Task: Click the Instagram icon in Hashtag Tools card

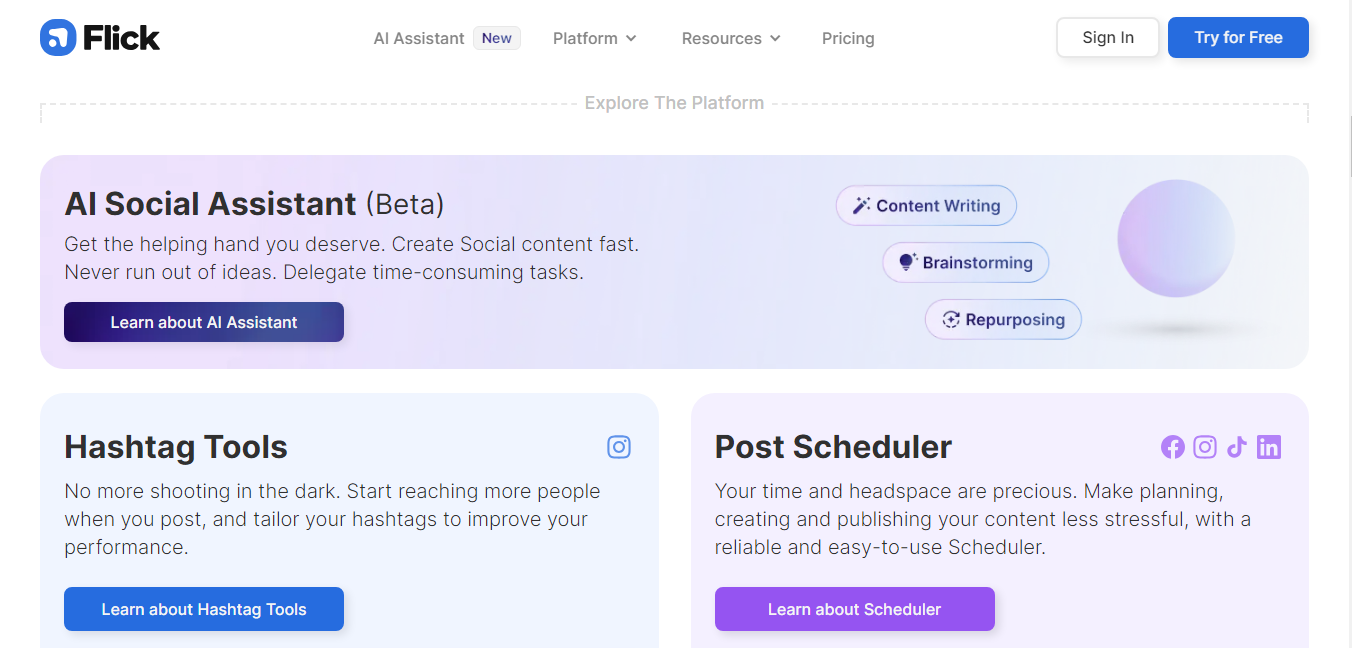Action: [619, 447]
